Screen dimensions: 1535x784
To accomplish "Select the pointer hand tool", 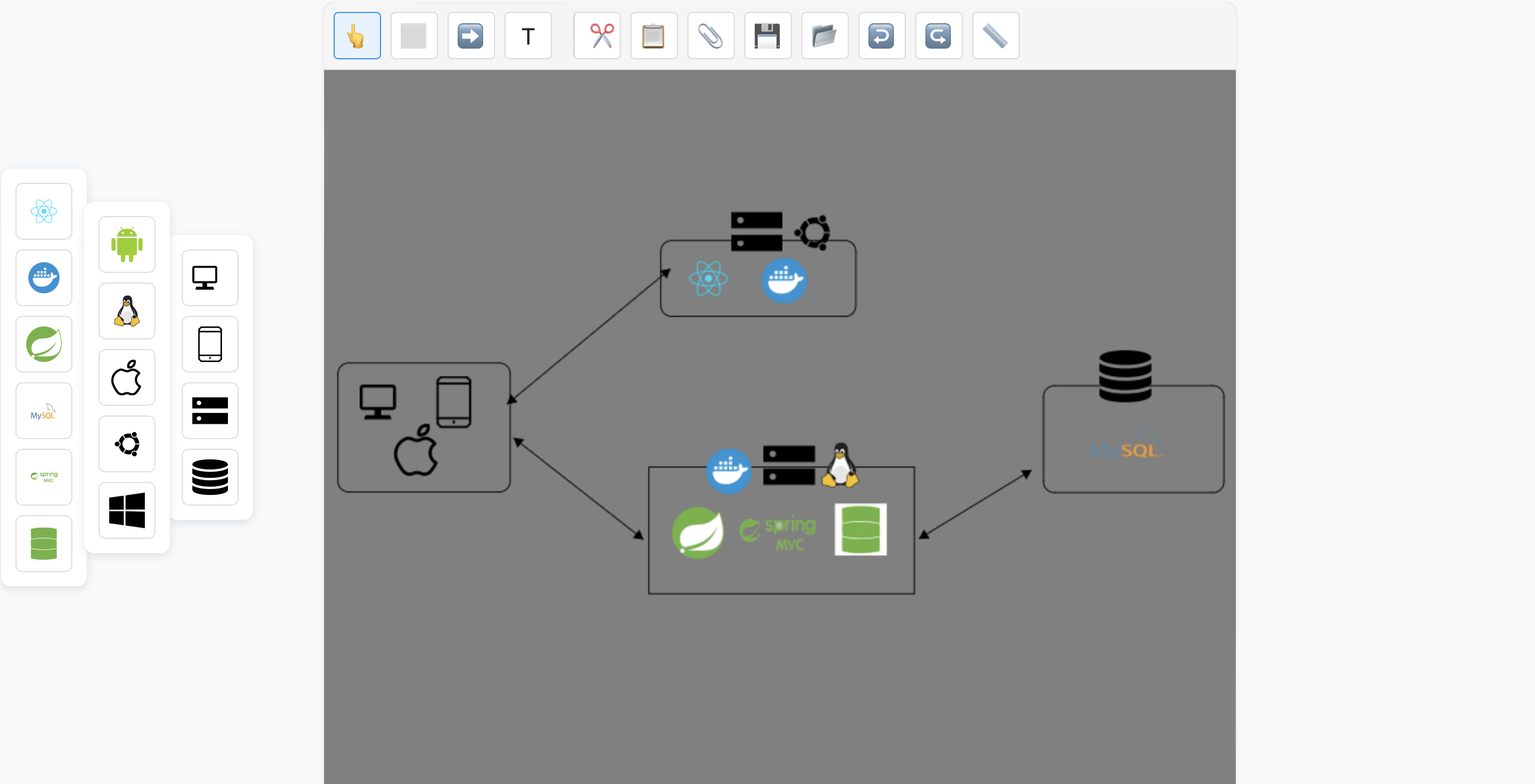I will click(x=357, y=36).
